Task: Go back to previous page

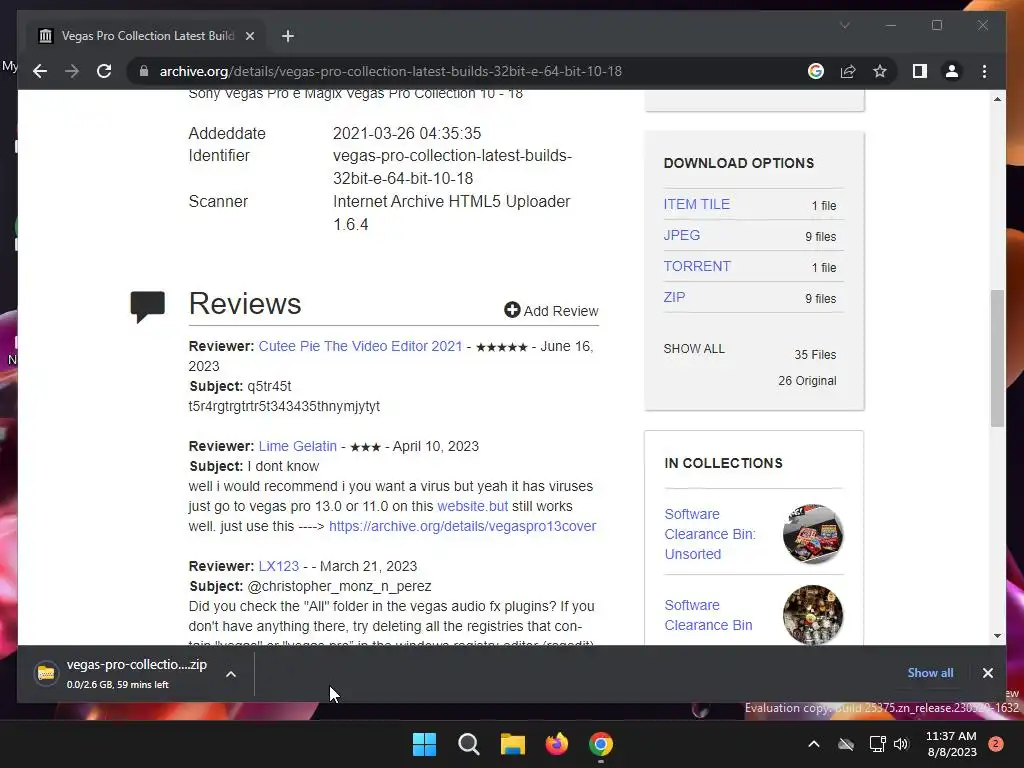Action: tap(40, 71)
